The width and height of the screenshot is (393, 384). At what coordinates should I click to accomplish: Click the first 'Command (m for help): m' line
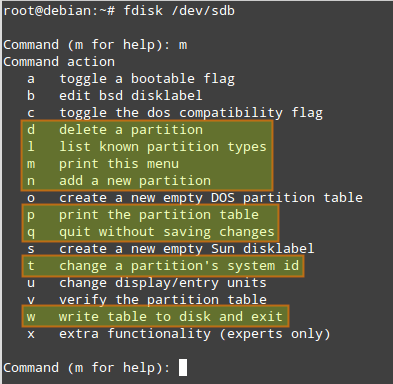tap(95, 45)
